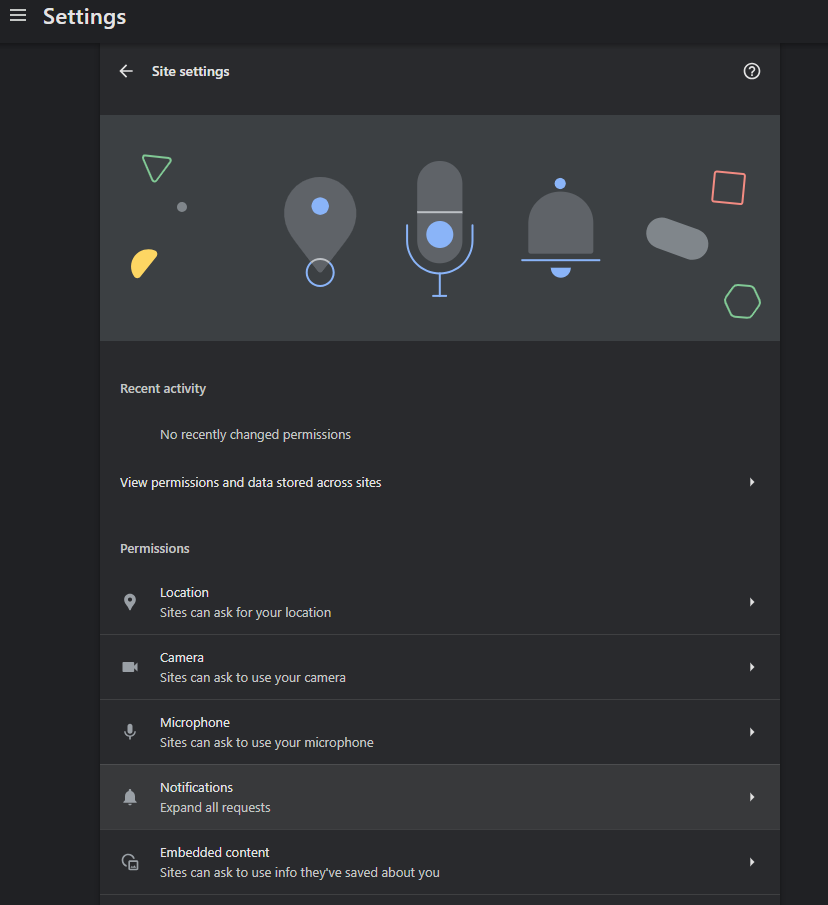Click the Embedded content icon
The width and height of the screenshot is (828, 905).
coord(130,862)
